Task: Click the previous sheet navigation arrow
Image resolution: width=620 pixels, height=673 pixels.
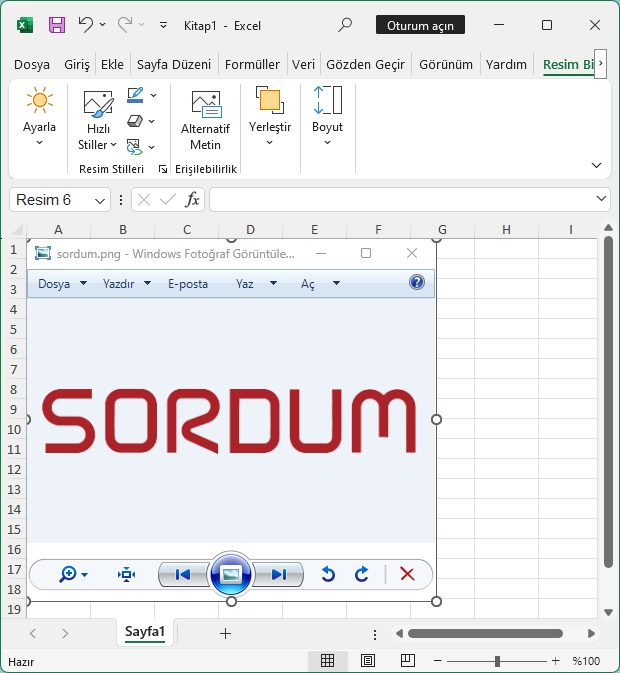Action: coord(33,634)
